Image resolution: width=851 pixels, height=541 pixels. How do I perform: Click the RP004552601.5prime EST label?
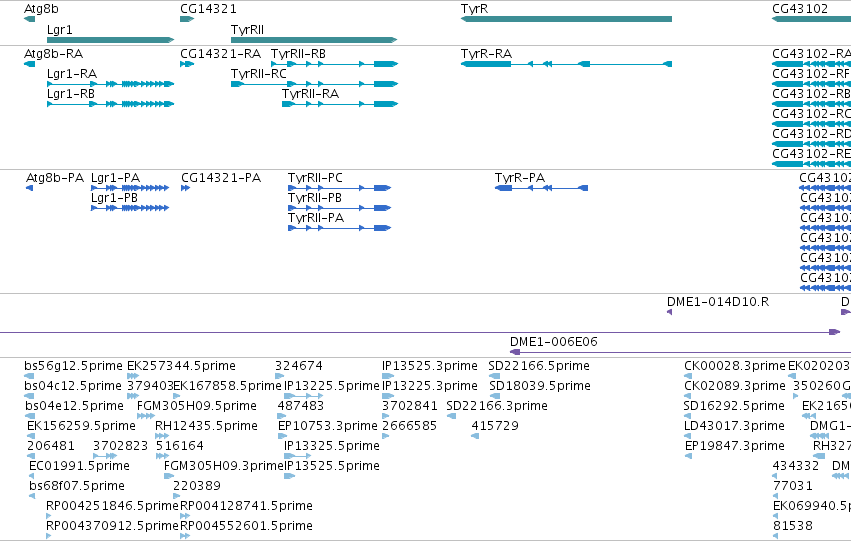point(246,526)
